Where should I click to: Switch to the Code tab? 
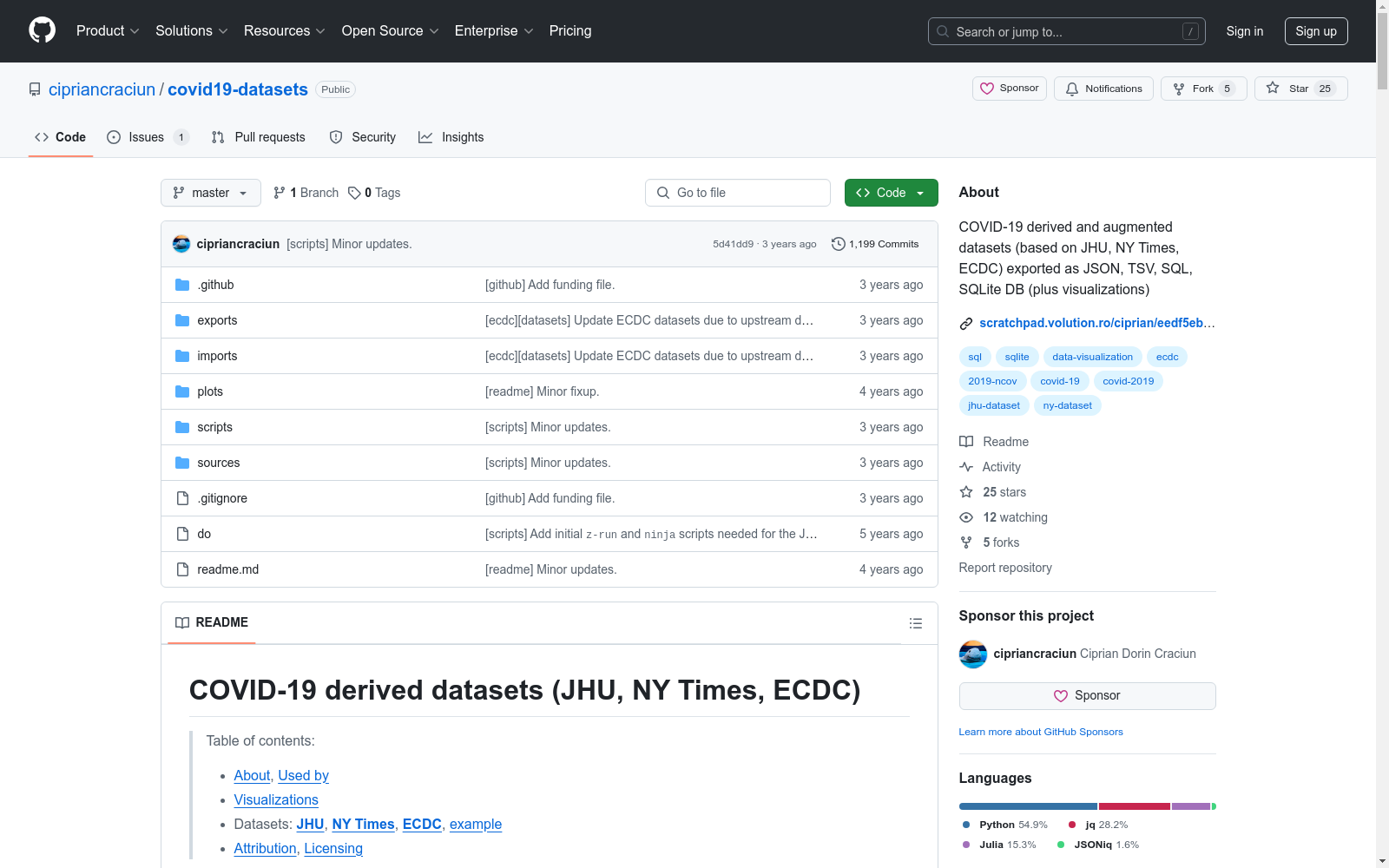61,137
